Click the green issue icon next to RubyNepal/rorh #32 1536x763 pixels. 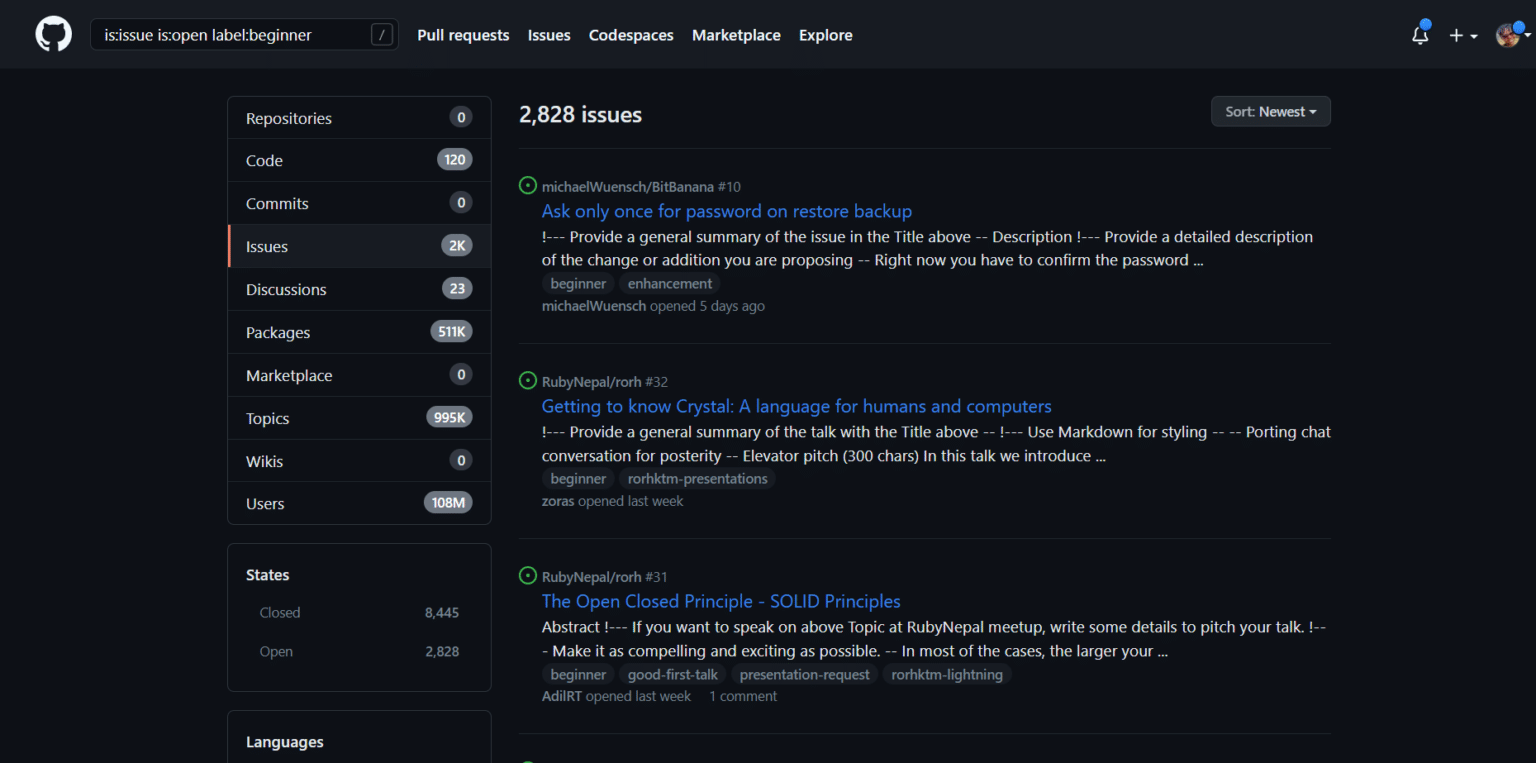527,380
